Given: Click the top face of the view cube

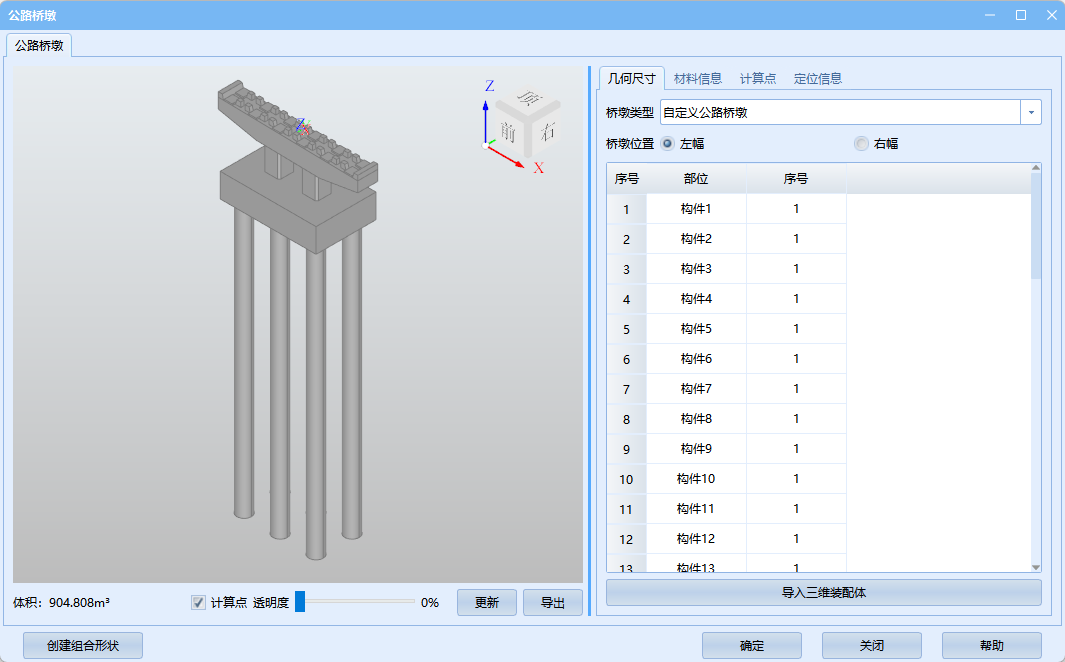Looking at the screenshot, I should [529, 100].
